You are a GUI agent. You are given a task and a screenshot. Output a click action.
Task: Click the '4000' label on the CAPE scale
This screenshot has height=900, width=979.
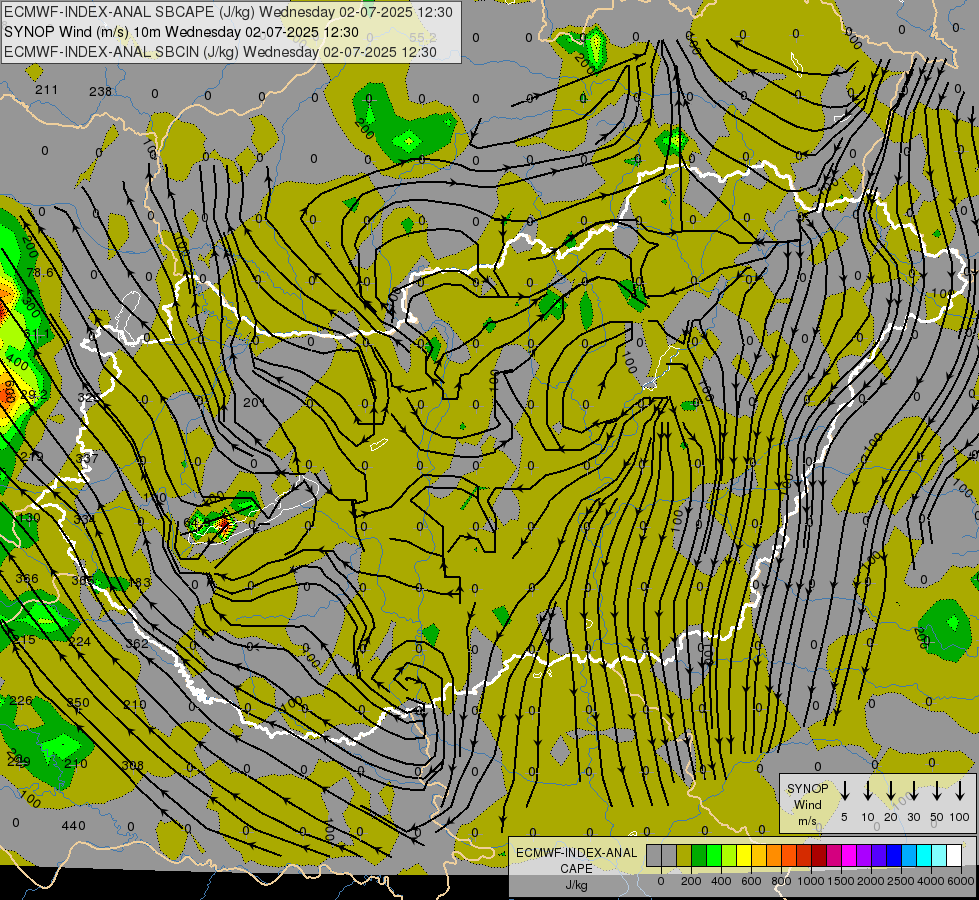pyautogui.click(x=931, y=881)
